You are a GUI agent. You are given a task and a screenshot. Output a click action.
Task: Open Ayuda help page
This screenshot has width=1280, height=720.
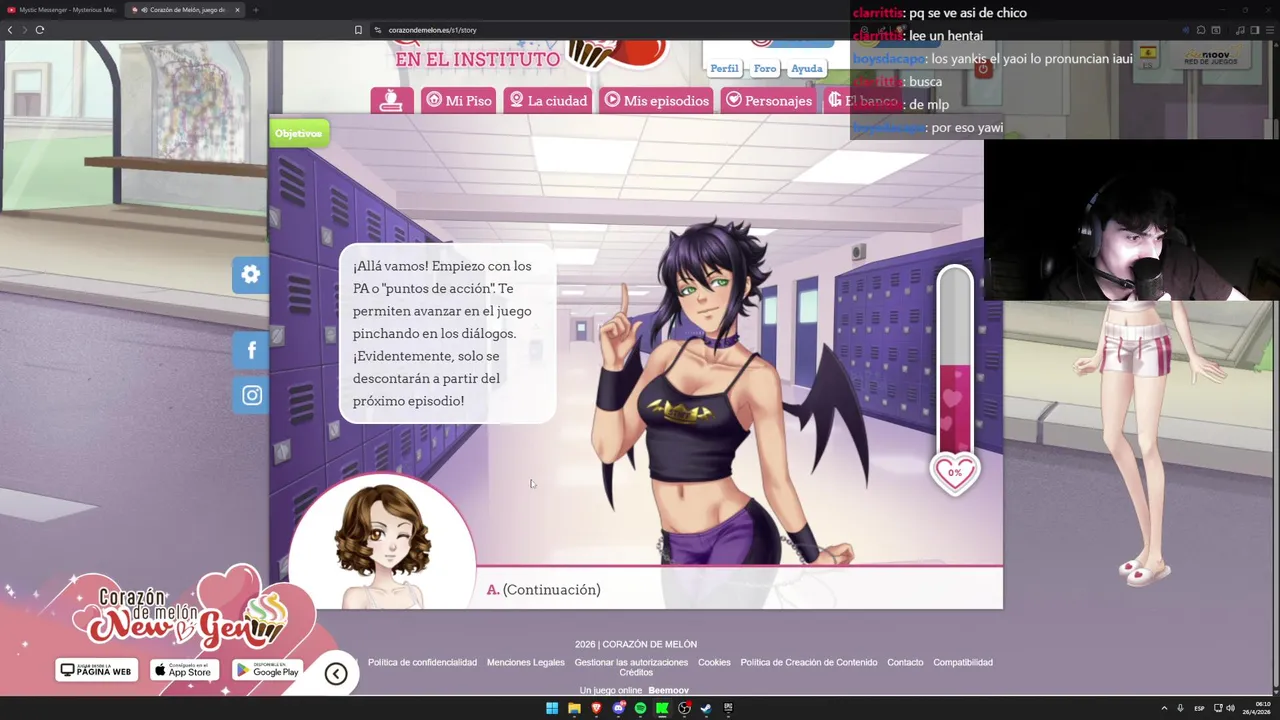(x=806, y=68)
